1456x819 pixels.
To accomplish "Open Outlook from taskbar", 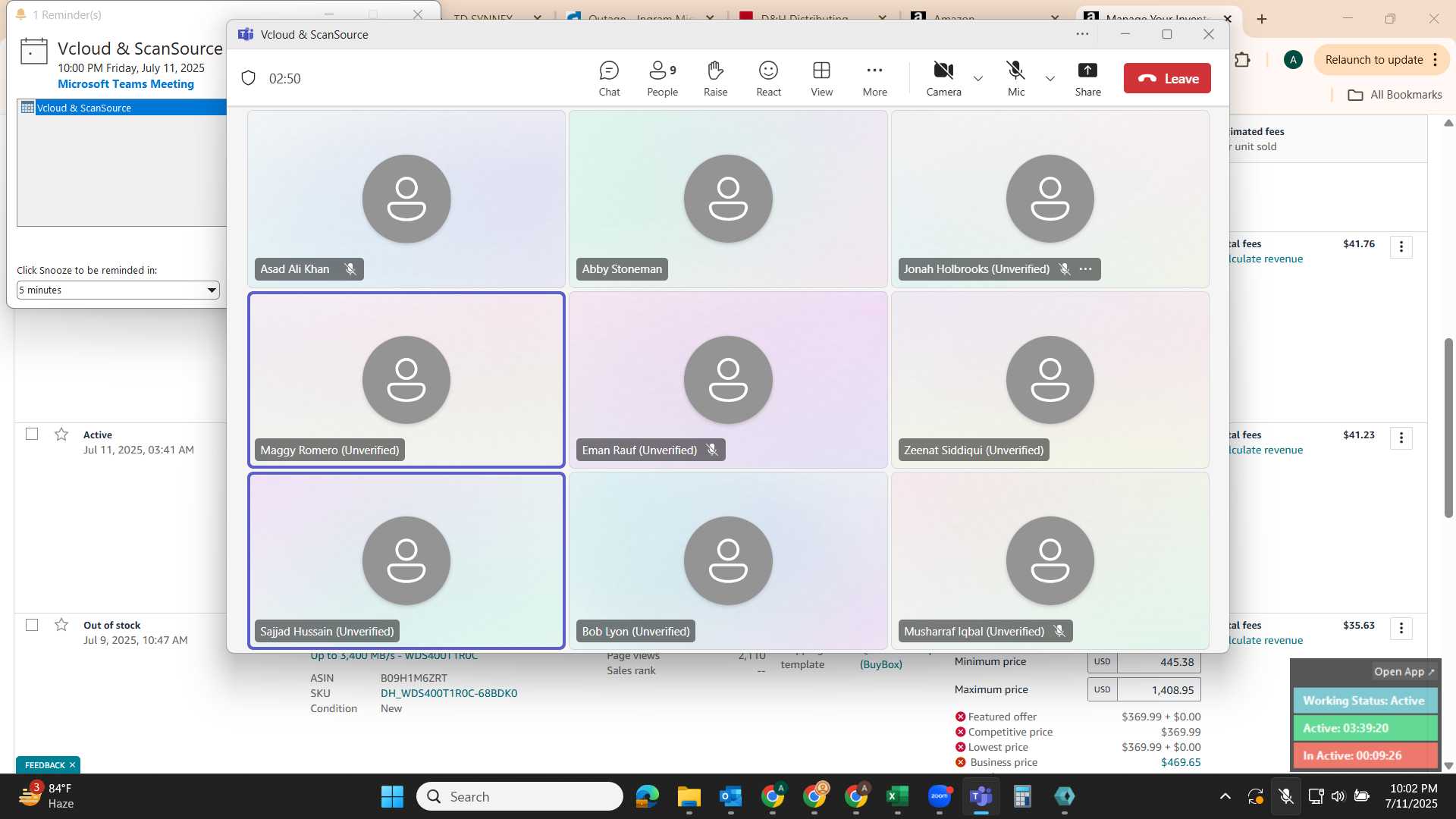I will pyautogui.click(x=730, y=796).
